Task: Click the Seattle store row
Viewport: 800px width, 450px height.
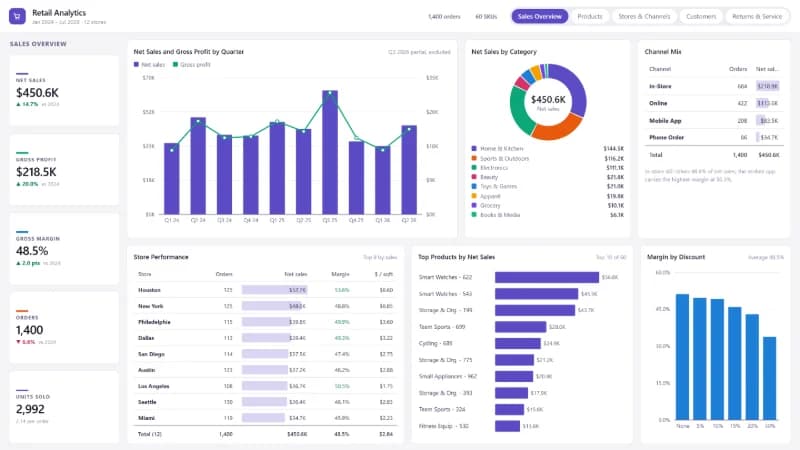Action: coord(265,402)
